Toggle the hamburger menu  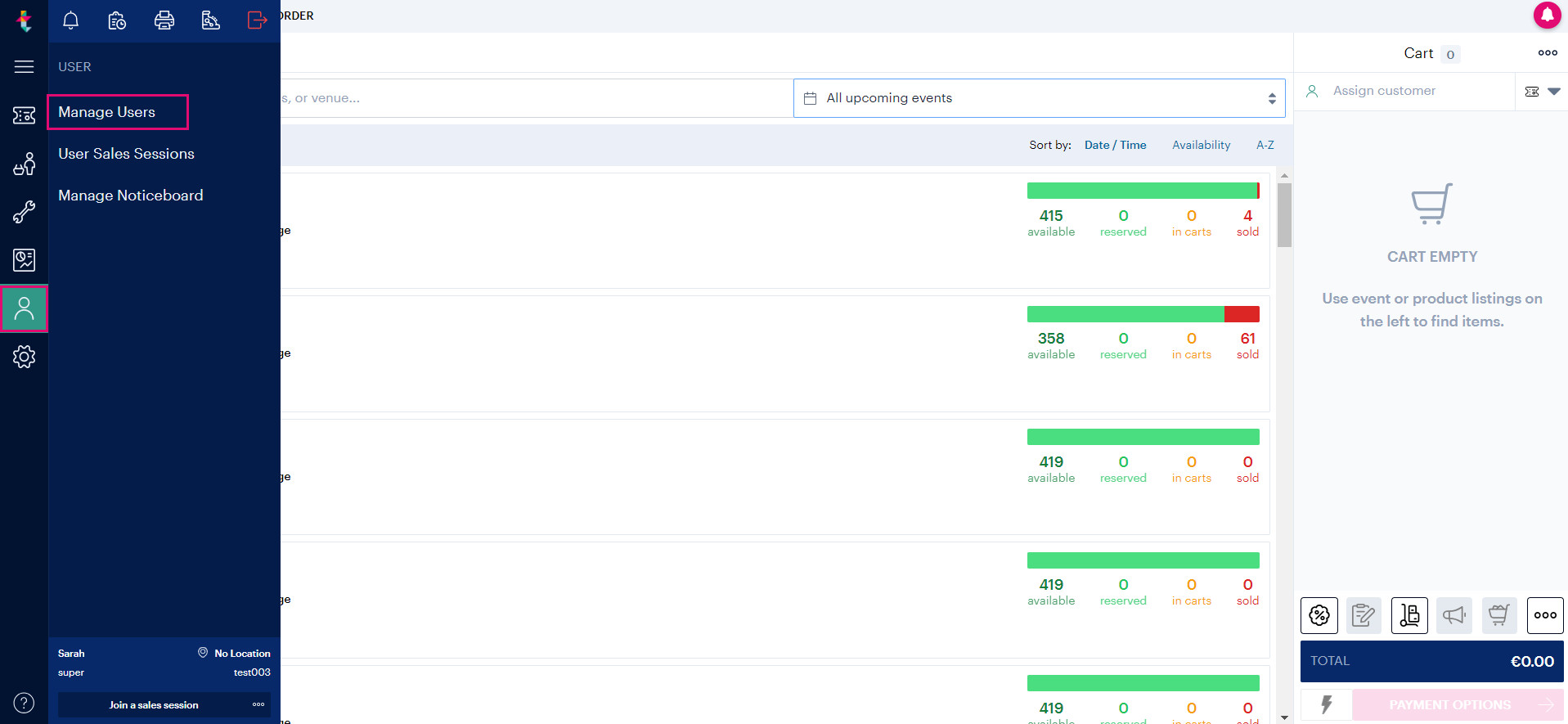point(24,66)
